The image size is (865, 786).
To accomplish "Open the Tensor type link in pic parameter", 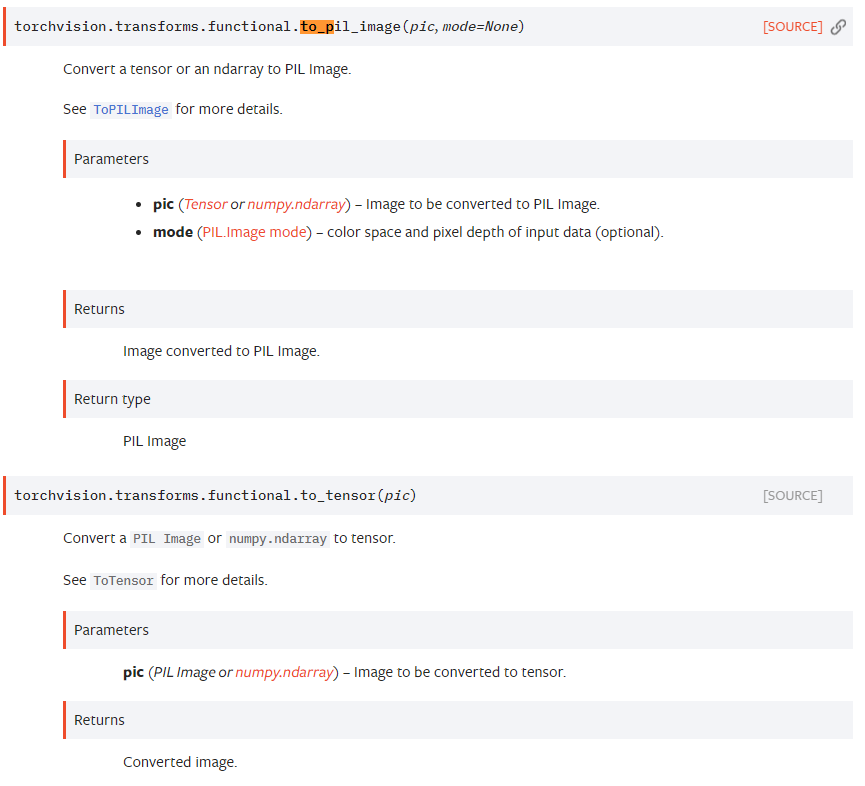I will click(x=205, y=204).
